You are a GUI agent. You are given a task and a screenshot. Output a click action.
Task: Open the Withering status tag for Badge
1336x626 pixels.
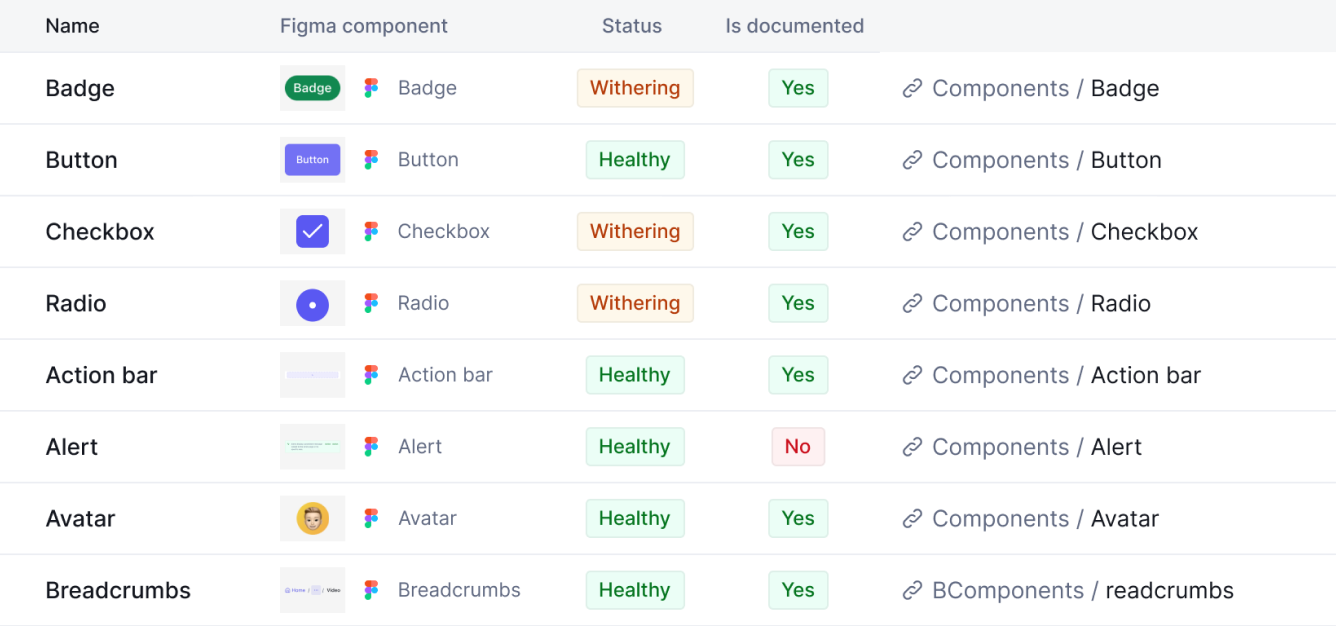point(635,88)
